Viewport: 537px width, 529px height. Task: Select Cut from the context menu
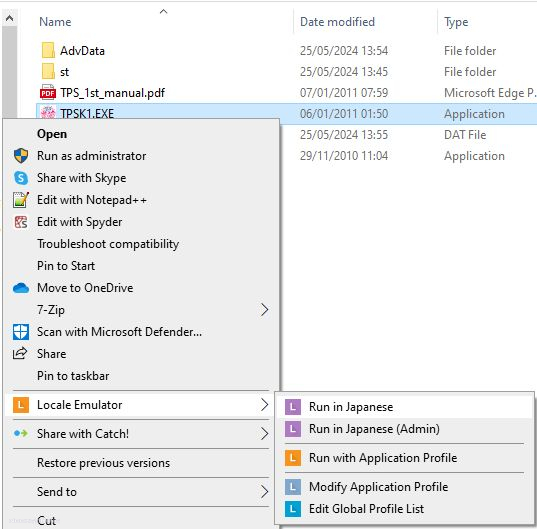[x=141, y=520]
